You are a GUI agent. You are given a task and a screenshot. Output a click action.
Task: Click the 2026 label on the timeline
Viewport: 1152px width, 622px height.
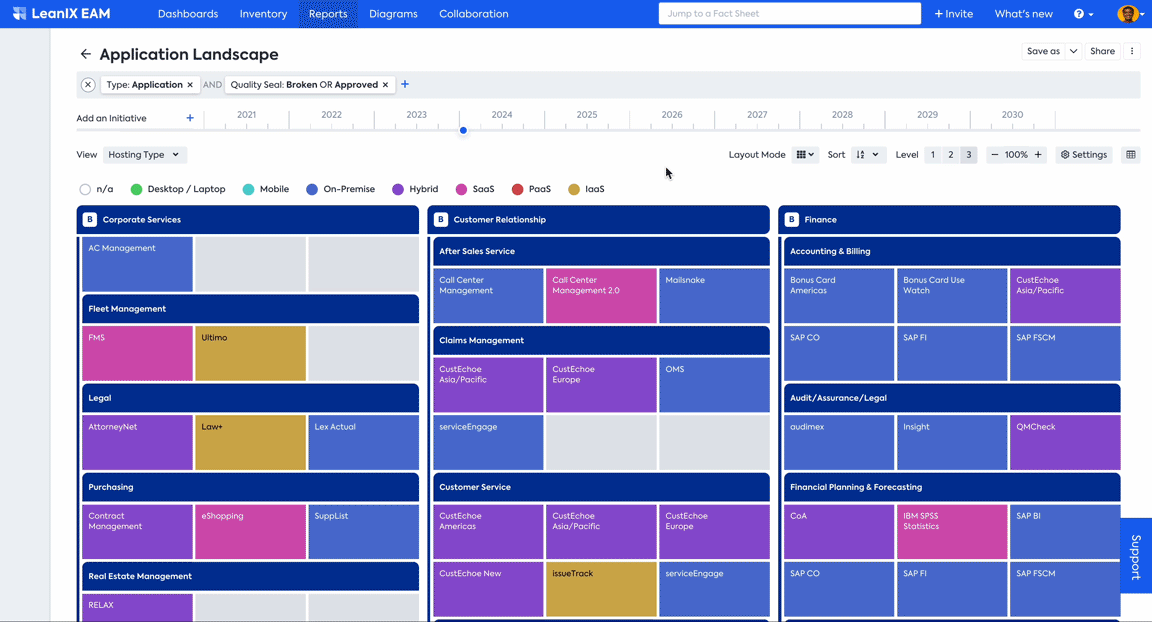point(672,115)
